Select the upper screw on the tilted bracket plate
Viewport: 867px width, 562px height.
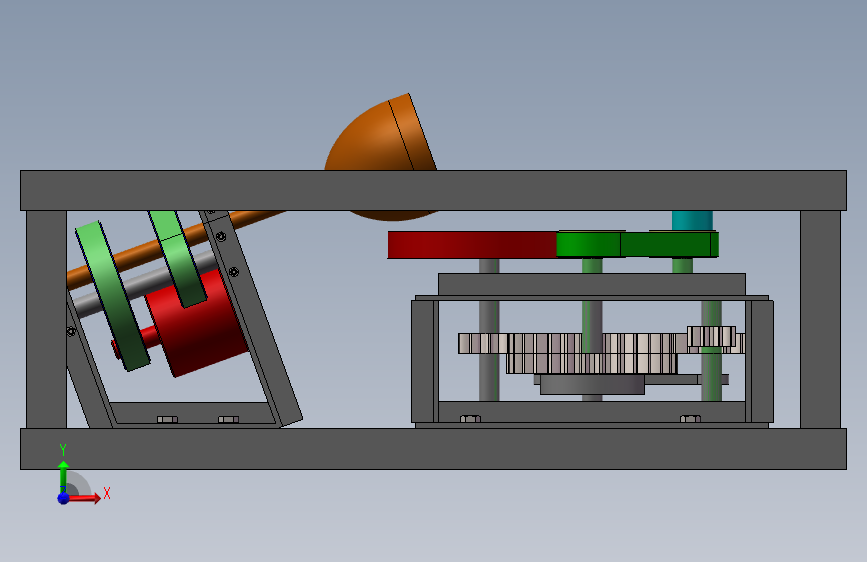[221, 237]
